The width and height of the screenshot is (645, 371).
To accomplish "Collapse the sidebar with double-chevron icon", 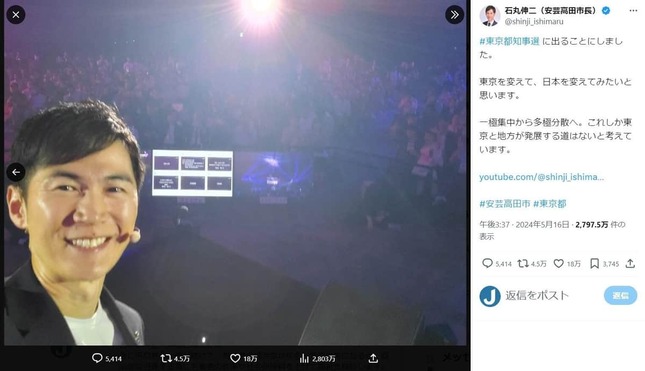I will (455, 15).
